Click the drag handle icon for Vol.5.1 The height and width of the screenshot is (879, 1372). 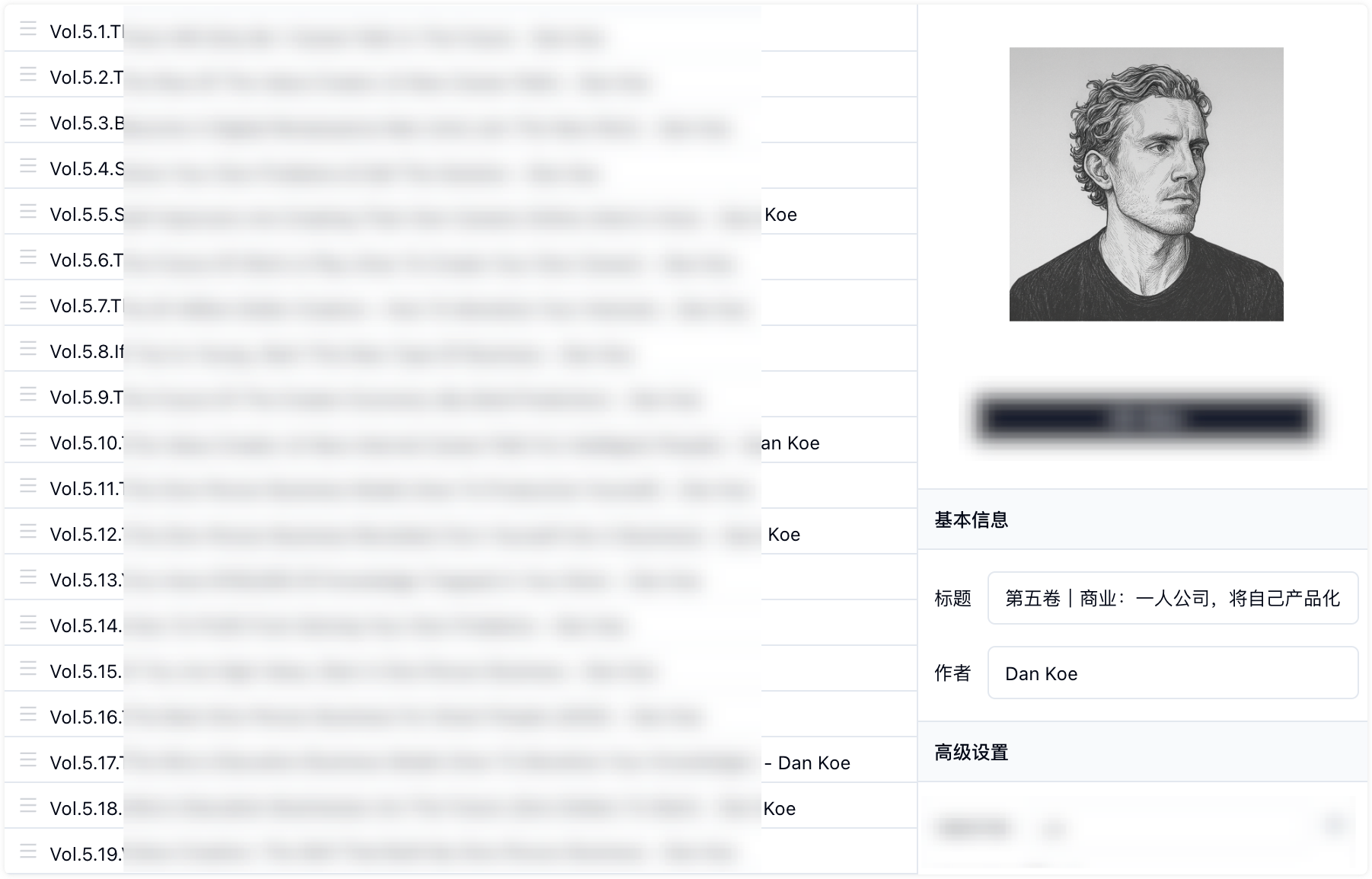28,29
